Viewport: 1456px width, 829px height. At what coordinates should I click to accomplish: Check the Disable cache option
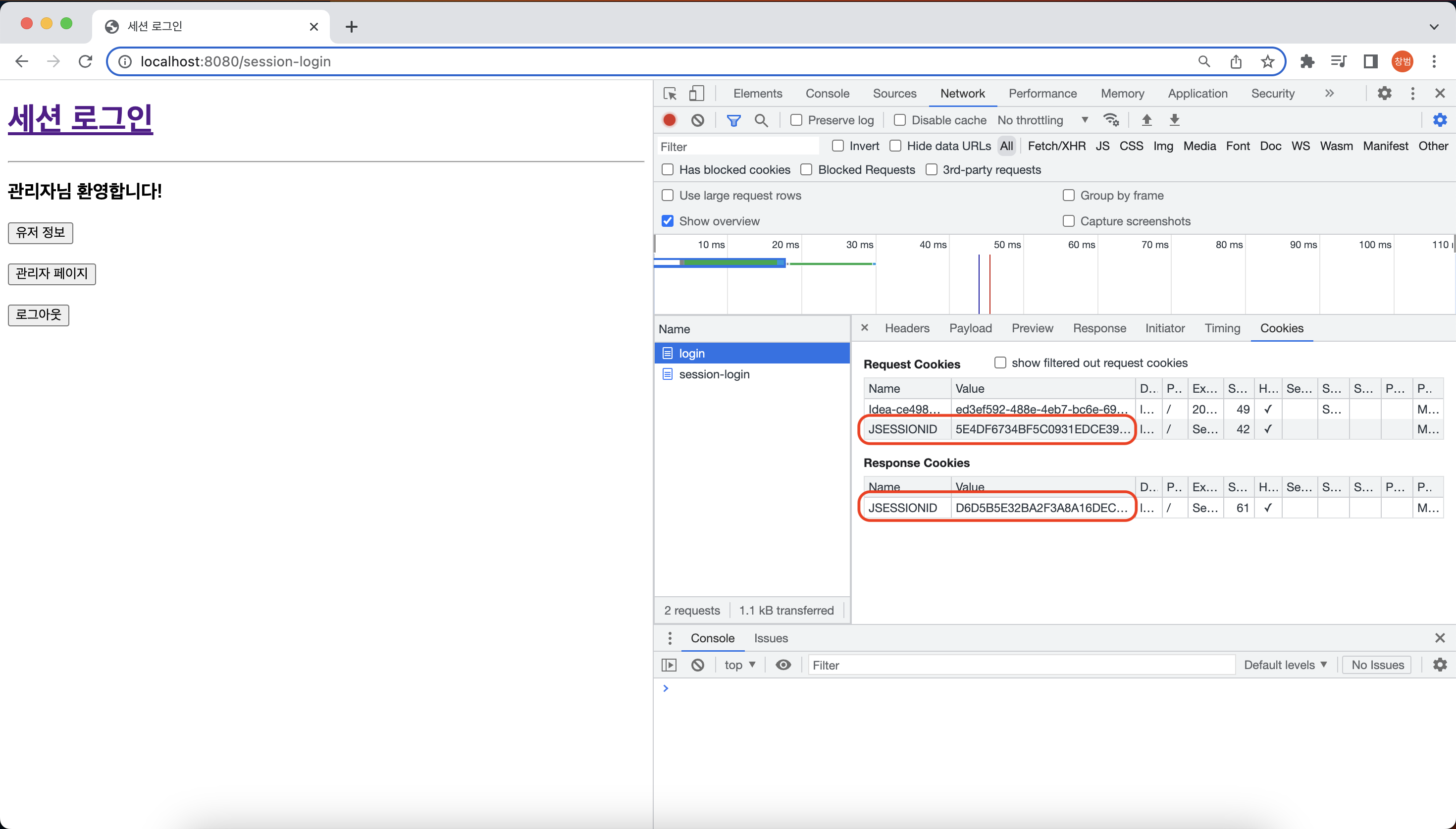[900, 120]
